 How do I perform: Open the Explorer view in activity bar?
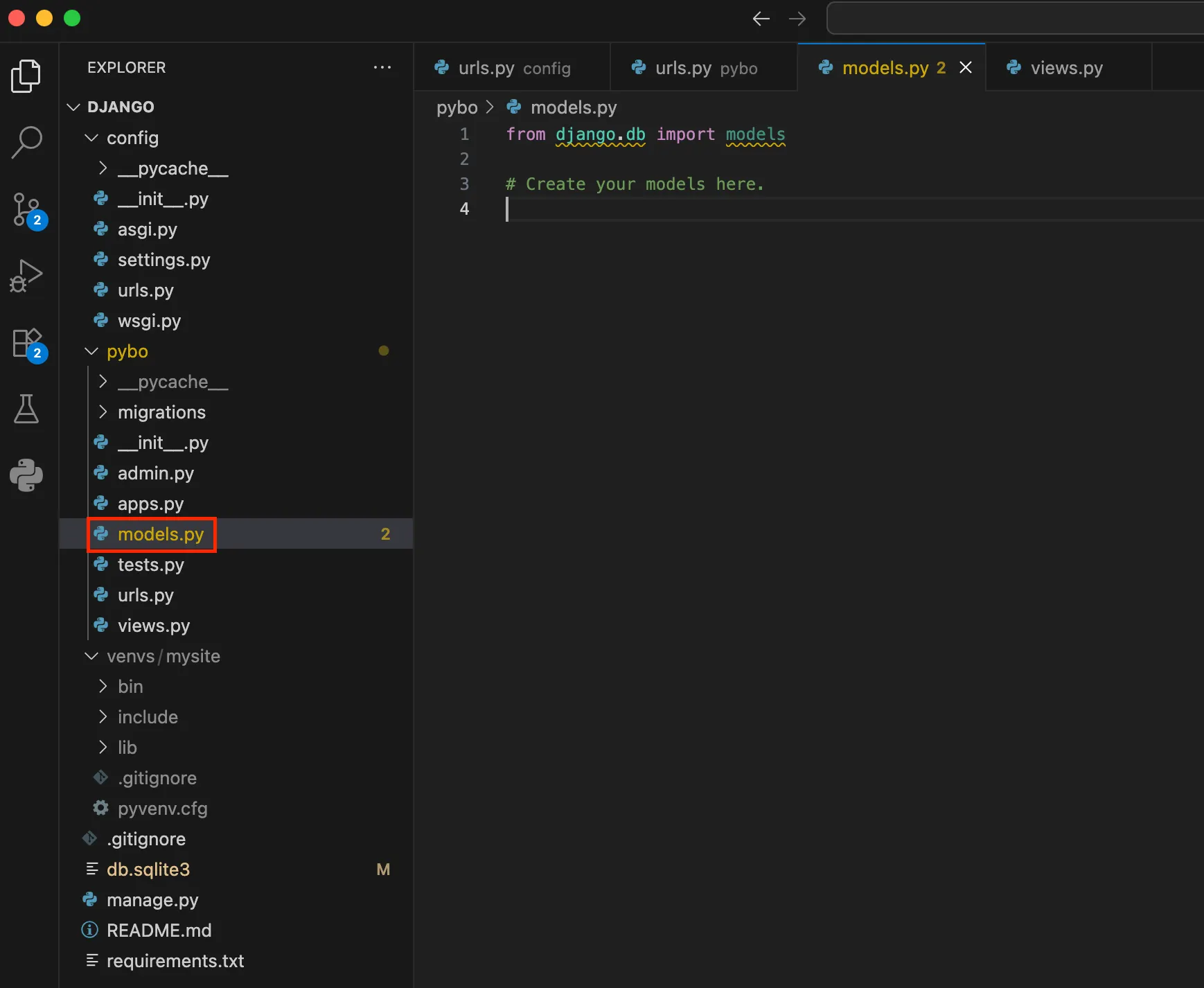26,76
